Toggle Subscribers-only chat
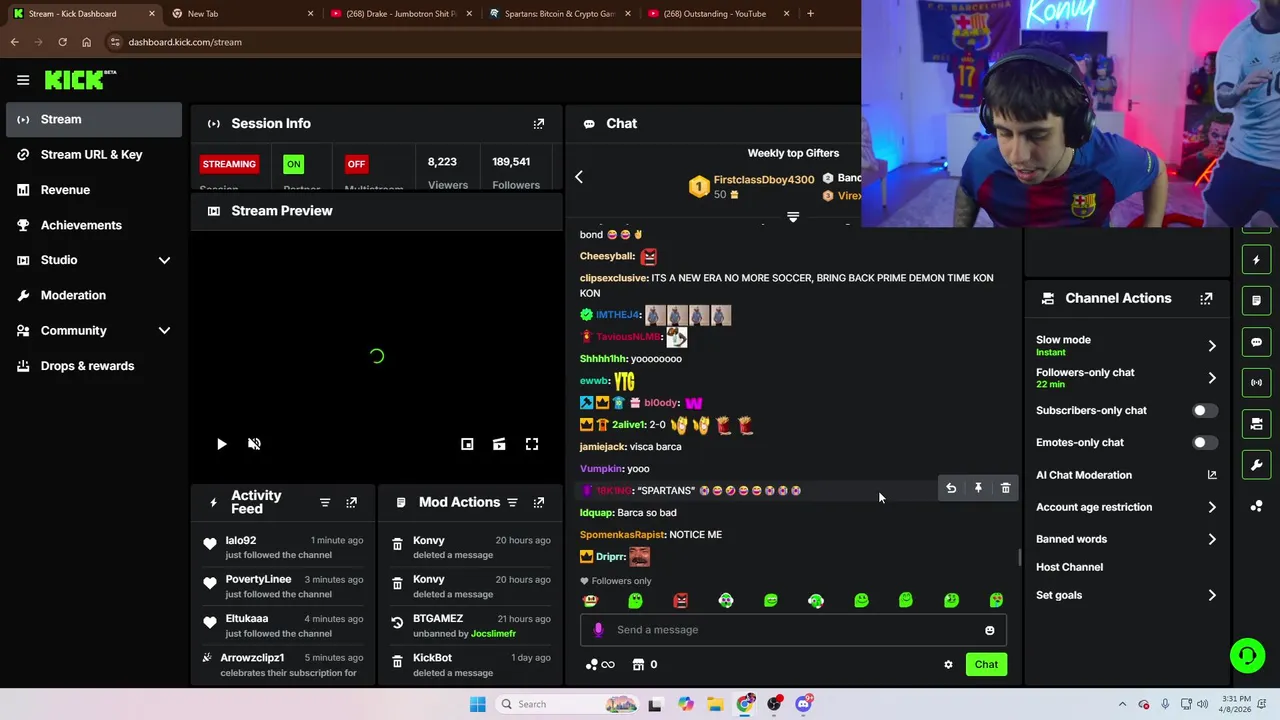Screen dimensions: 1280x720 (x=1204, y=410)
